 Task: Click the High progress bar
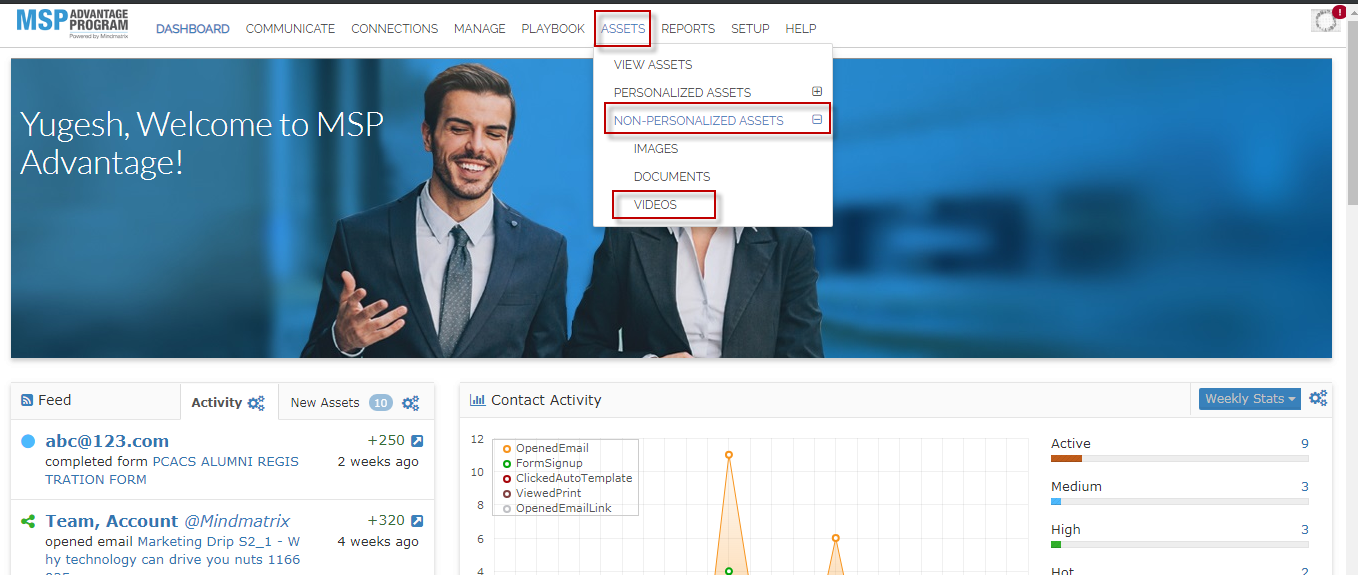point(1179,544)
